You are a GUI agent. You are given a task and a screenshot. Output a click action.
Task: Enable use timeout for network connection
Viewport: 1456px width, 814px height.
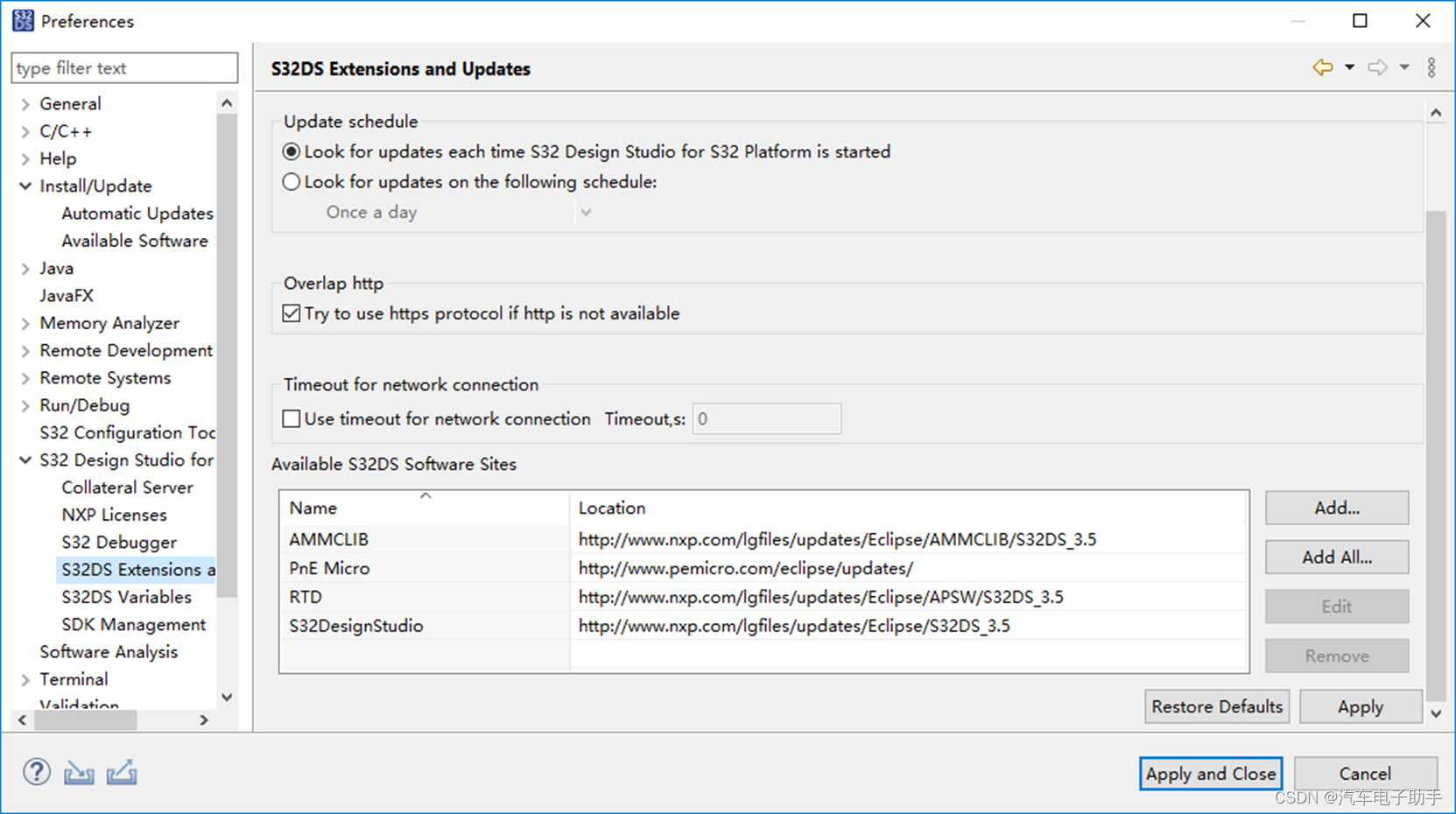pyautogui.click(x=292, y=418)
